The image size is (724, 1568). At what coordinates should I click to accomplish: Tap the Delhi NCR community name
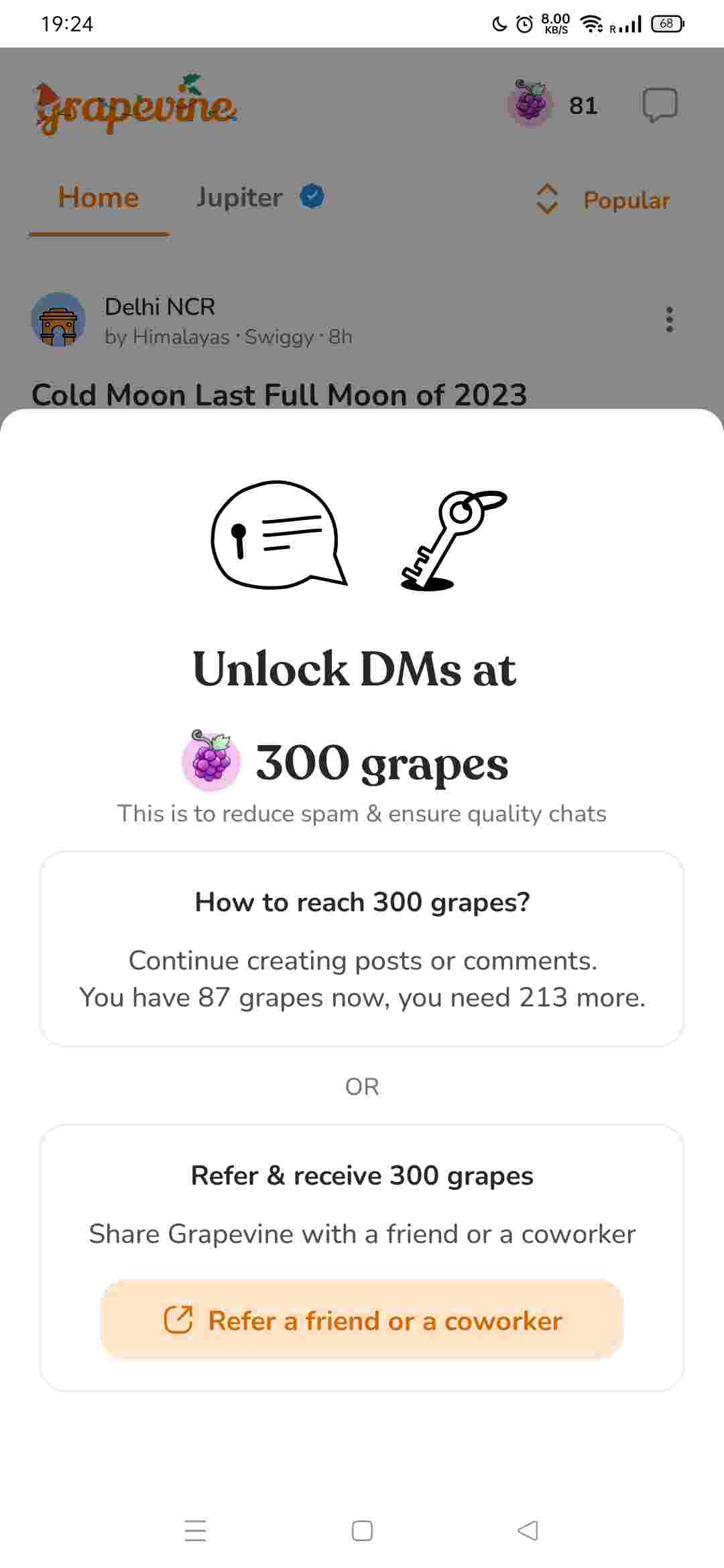(x=160, y=306)
